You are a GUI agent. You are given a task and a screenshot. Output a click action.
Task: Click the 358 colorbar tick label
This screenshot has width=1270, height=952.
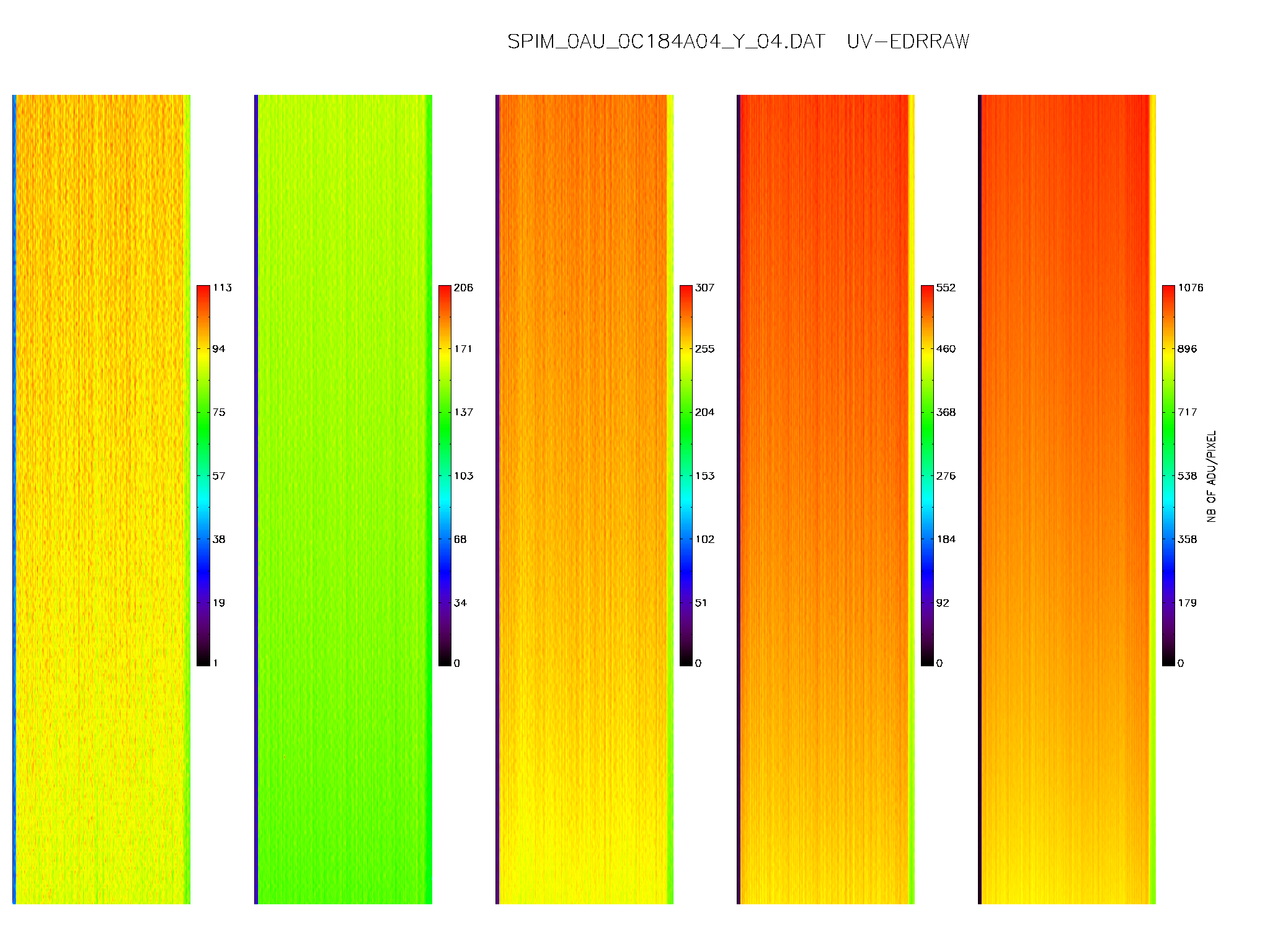[1187, 539]
